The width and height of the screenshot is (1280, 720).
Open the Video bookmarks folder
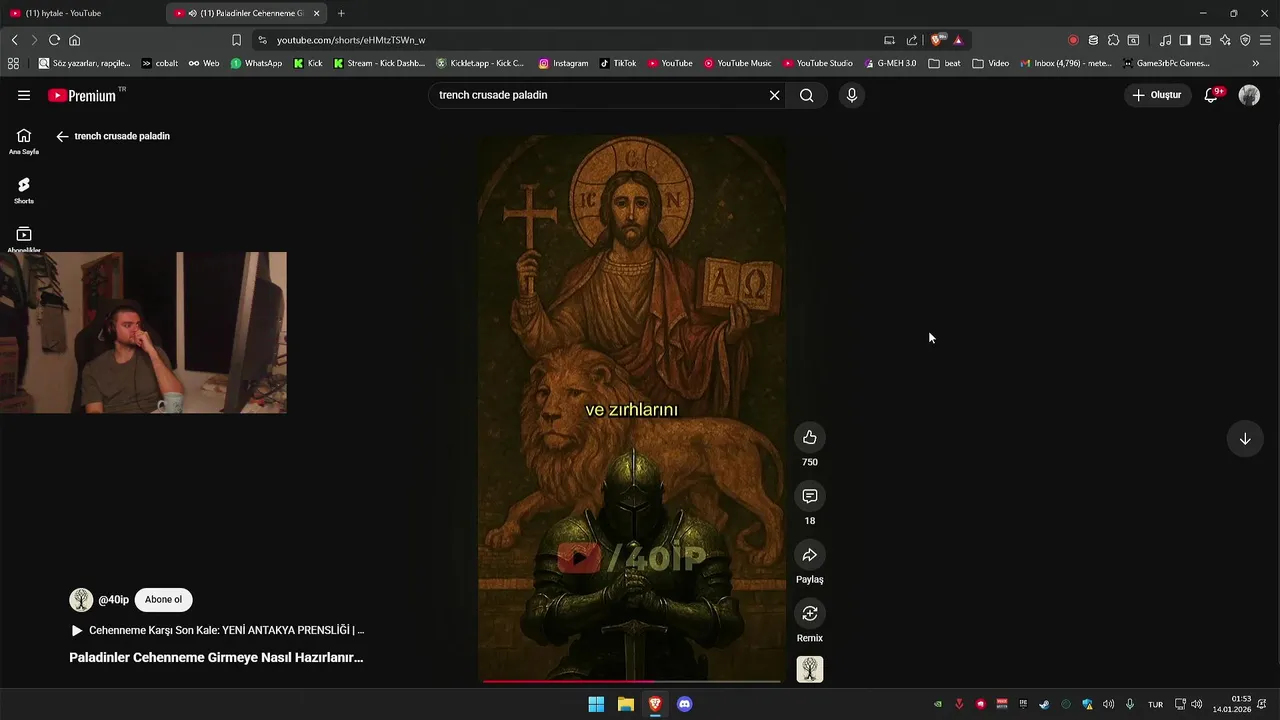coord(991,63)
